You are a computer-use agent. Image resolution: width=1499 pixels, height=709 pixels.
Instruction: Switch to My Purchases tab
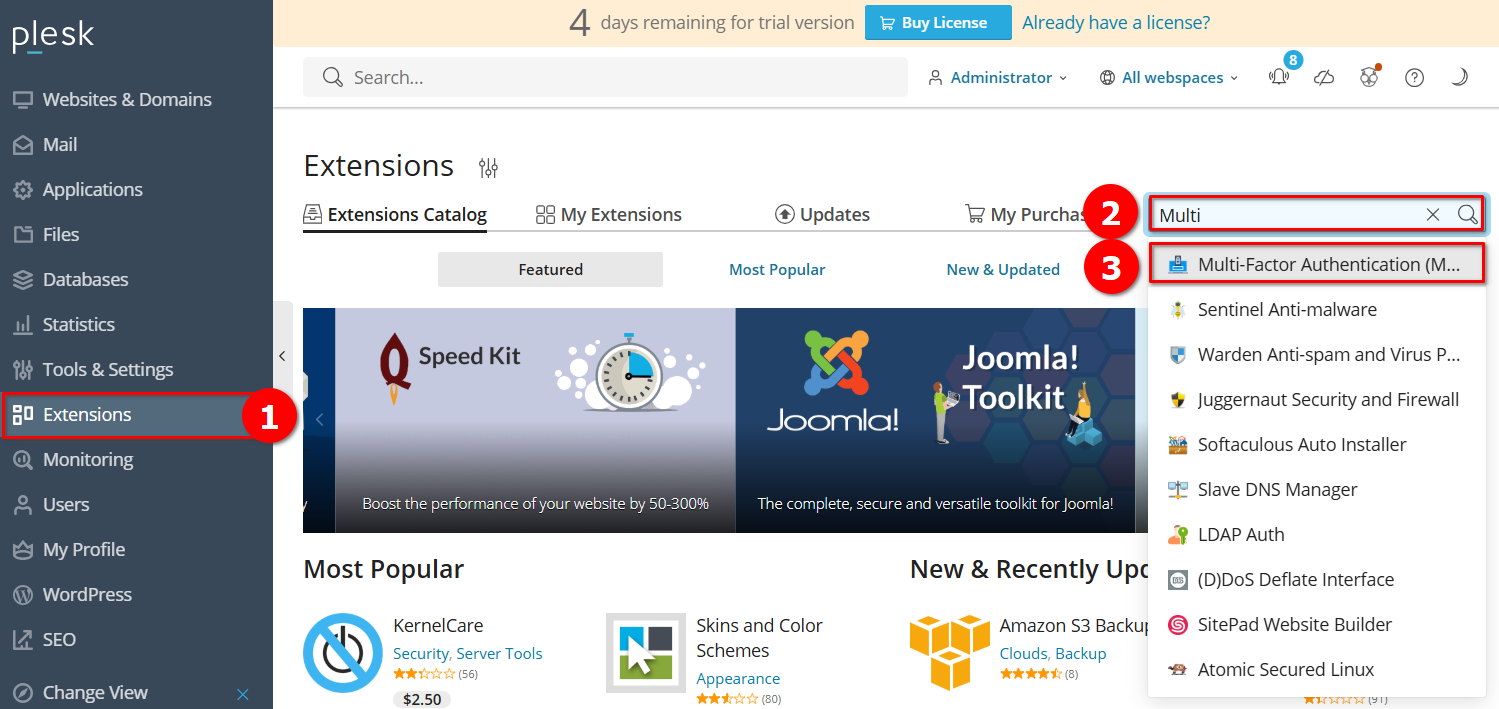tap(1027, 214)
